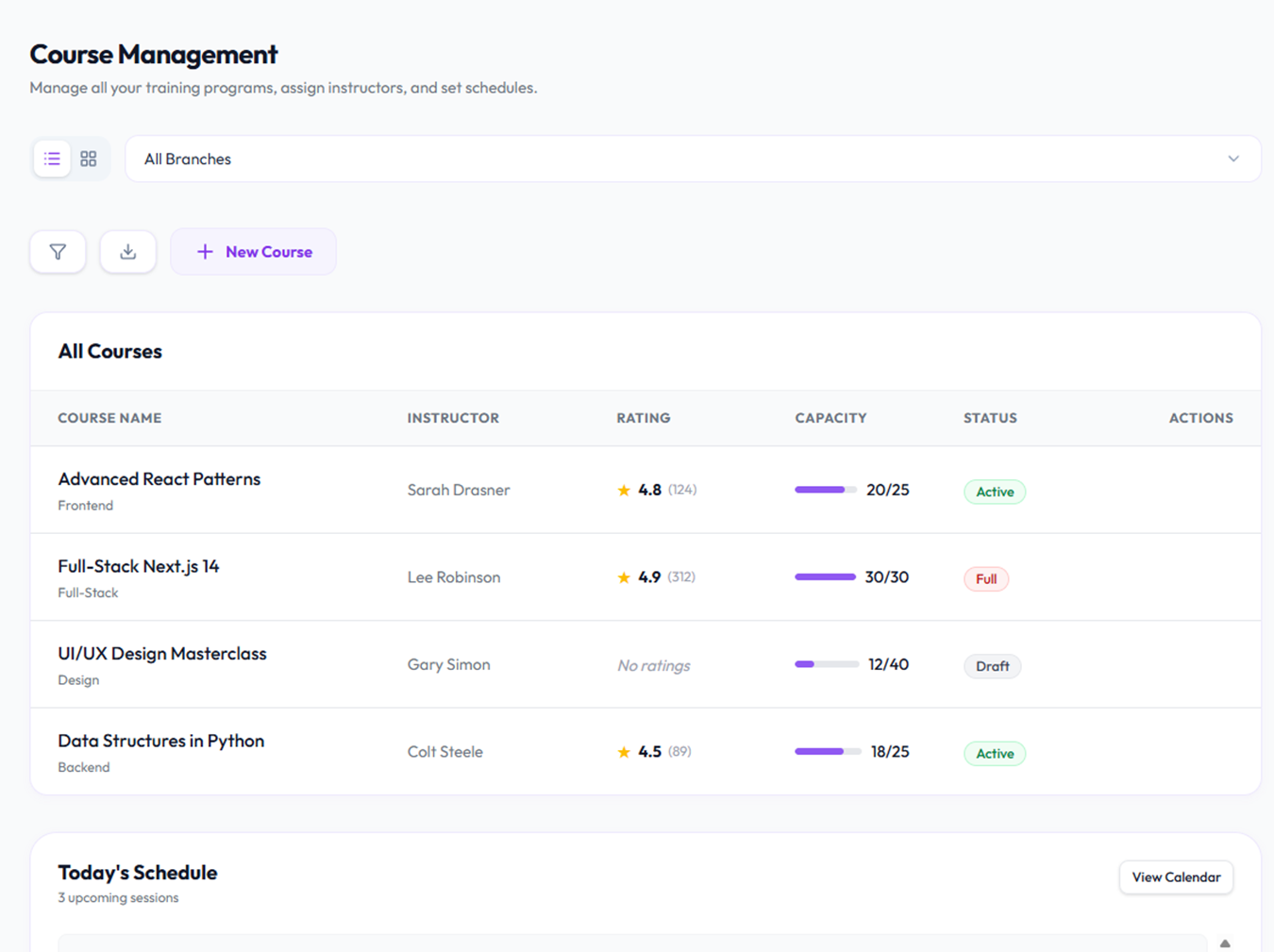Click the scroll-up arrow in schedule panel
The width and height of the screenshot is (1274, 952).
click(x=1225, y=944)
